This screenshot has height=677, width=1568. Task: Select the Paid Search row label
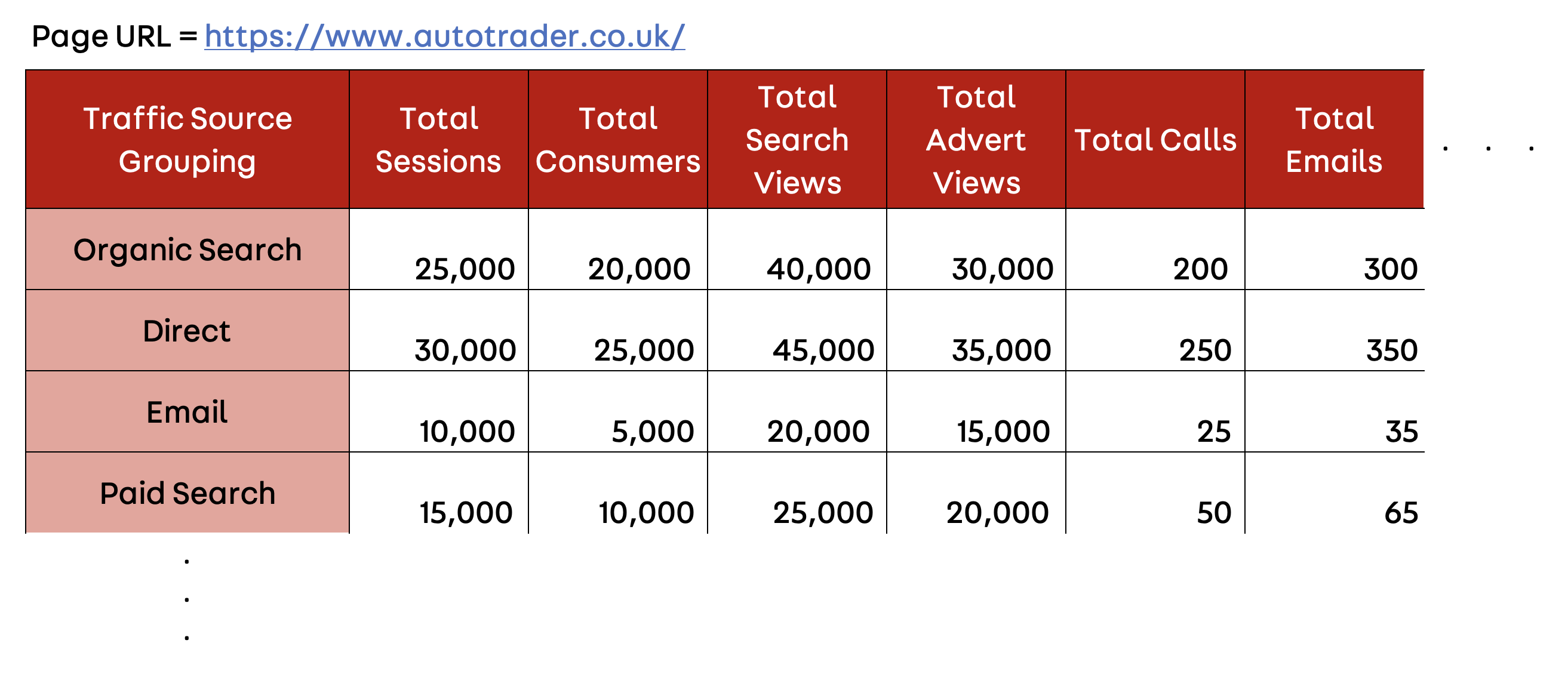tap(187, 493)
